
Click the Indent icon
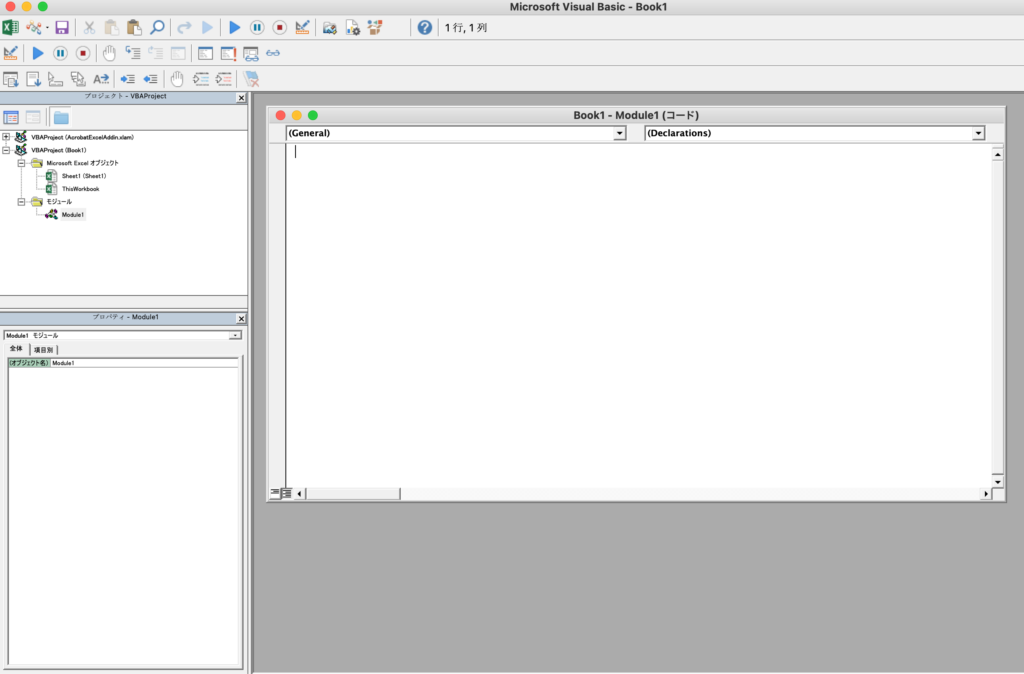127,79
